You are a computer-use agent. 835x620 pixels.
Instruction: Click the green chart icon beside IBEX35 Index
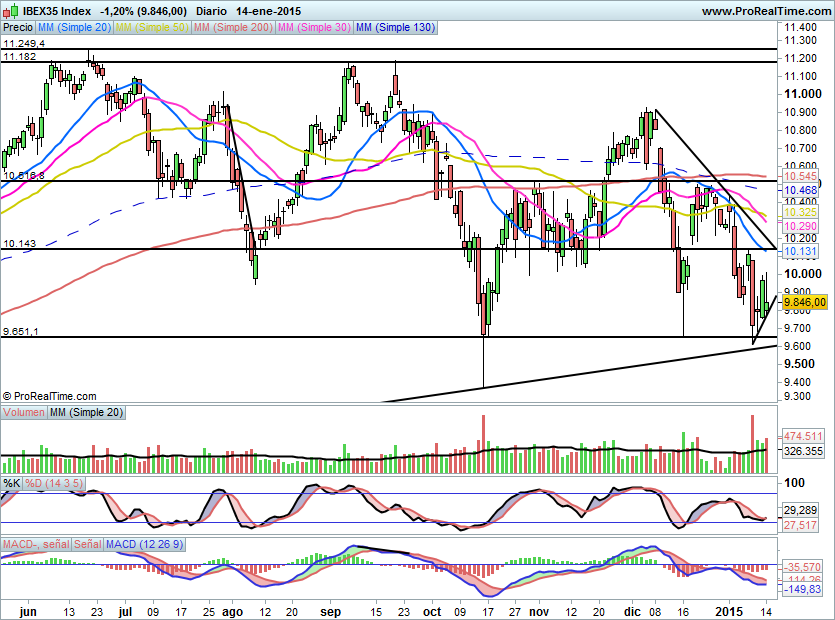point(12,10)
